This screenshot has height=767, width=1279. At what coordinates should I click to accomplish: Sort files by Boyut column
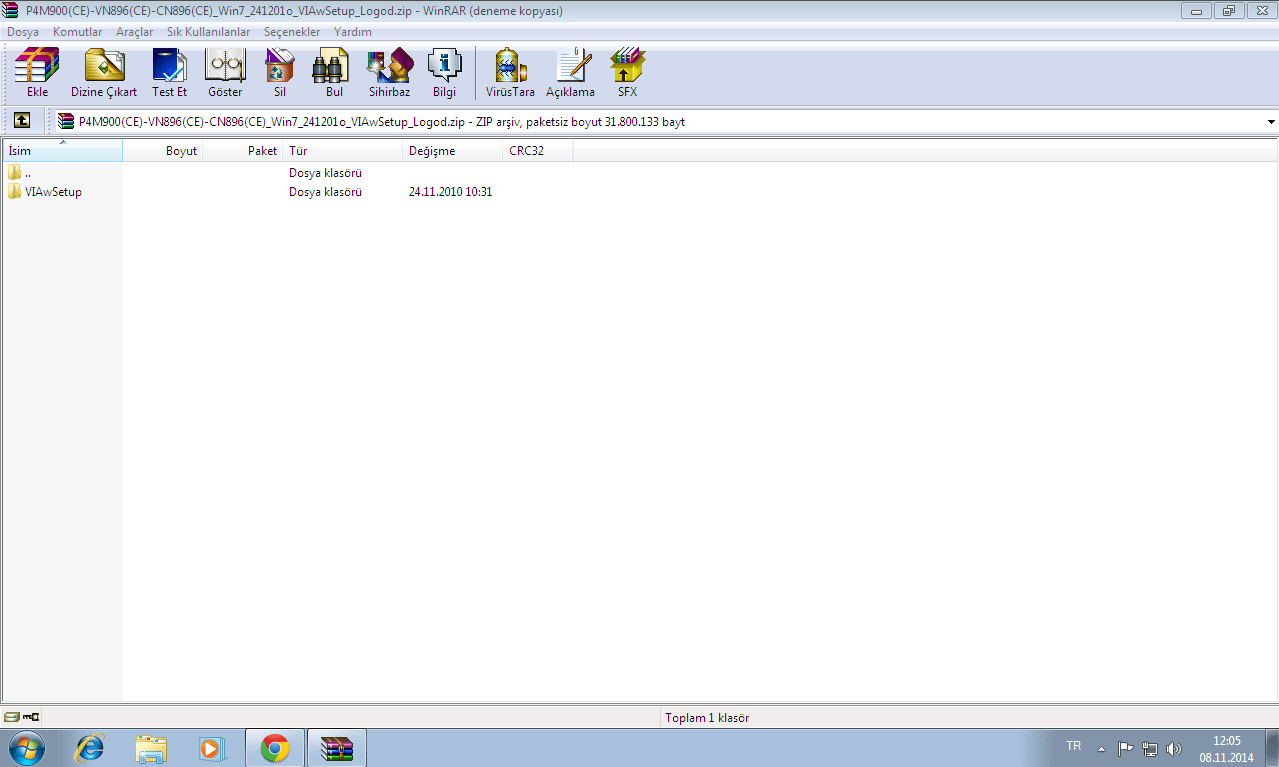(163, 151)
